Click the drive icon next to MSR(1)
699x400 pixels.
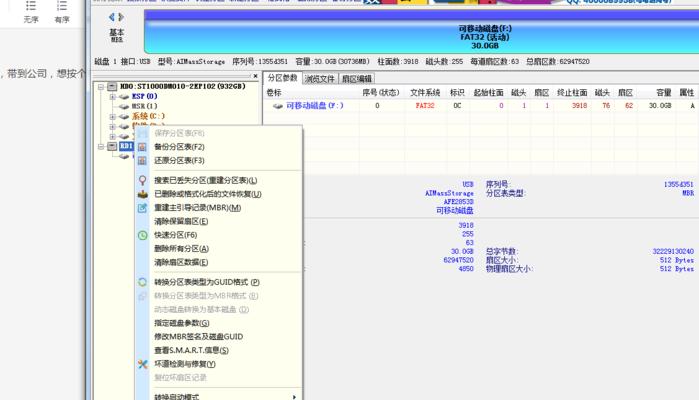[x=124, y=107]
